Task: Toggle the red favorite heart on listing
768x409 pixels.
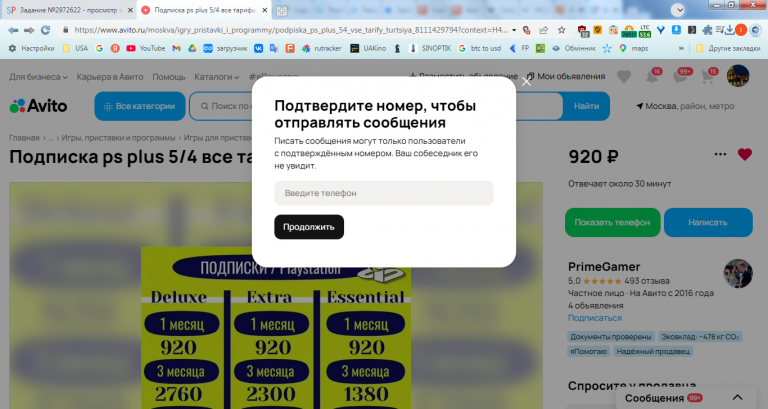Action: [744, 155]
